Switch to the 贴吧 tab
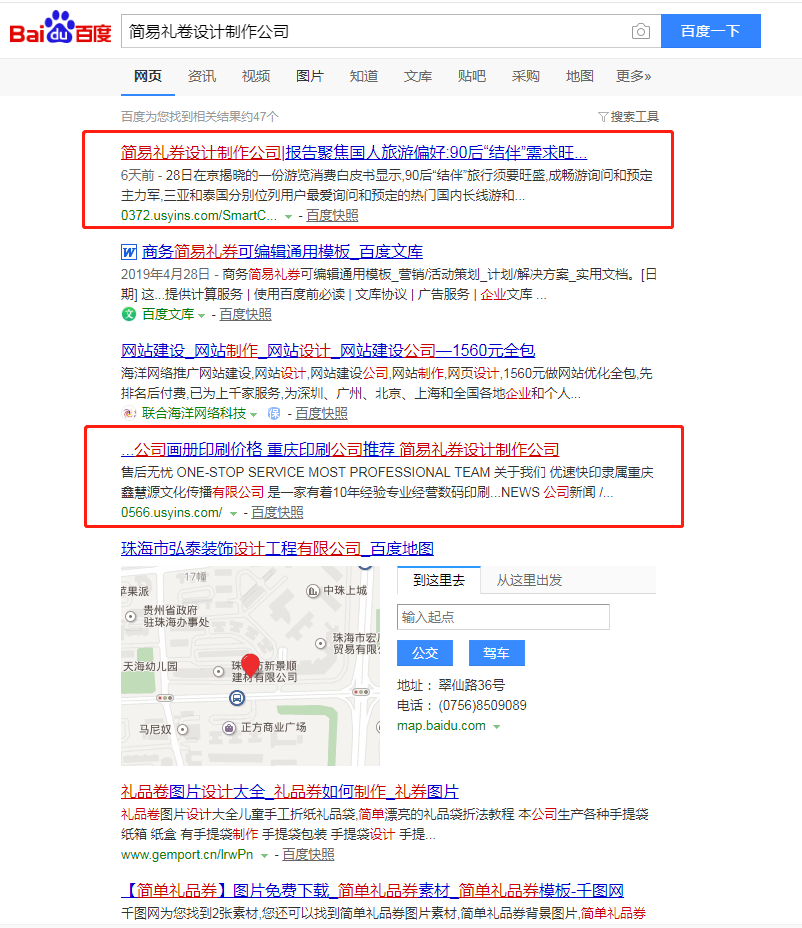802x928 pixels. tap(472, 76)
